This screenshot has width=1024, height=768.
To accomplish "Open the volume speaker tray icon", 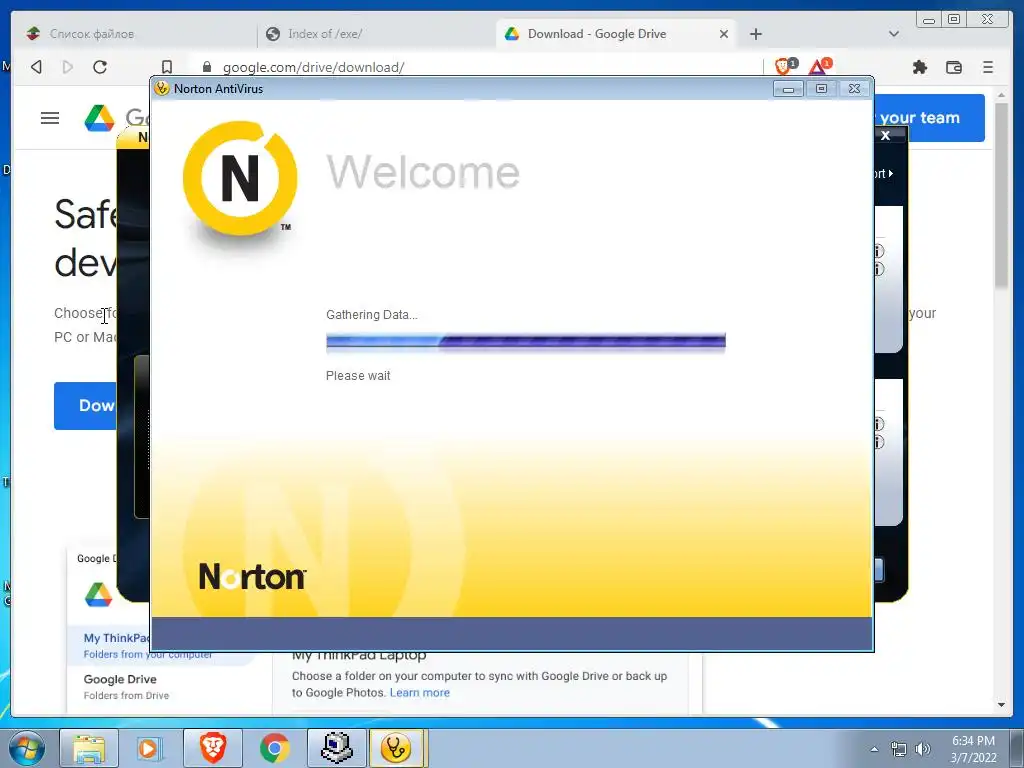I will [x=923, y=749].
